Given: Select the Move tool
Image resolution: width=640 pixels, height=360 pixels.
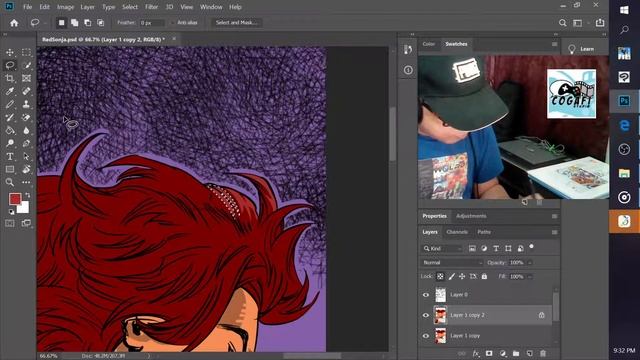Looking at the screenshot, I should [10, 52].
